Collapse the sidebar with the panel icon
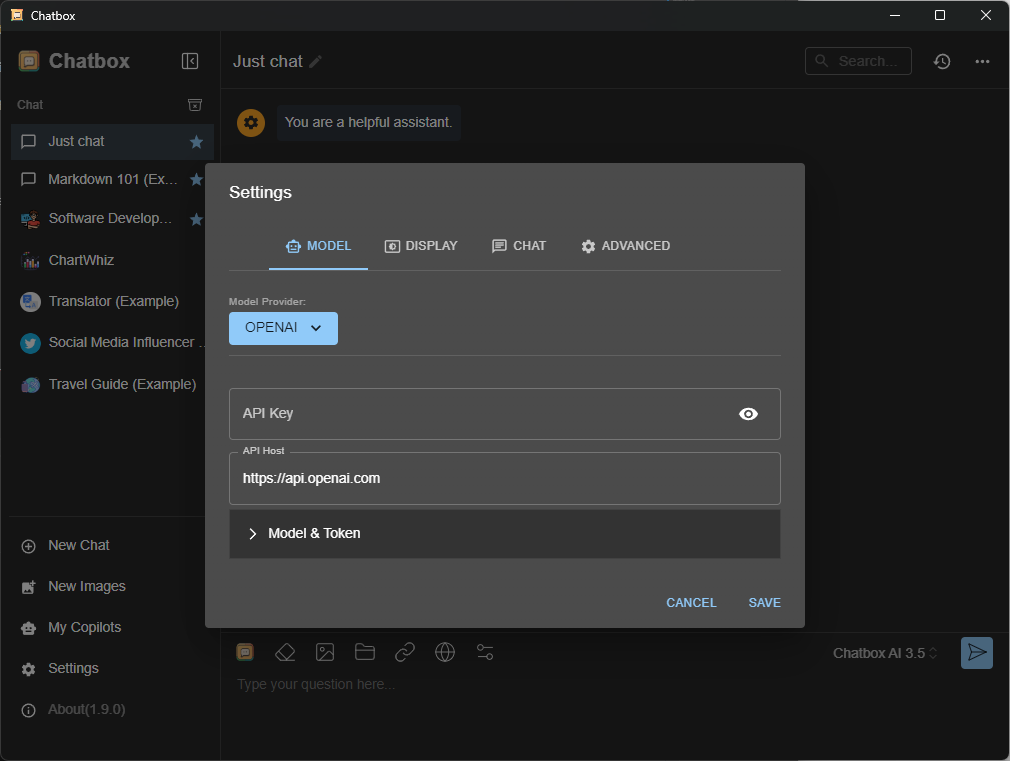The width and height of the screenshot is (1010, 761). 189,61
